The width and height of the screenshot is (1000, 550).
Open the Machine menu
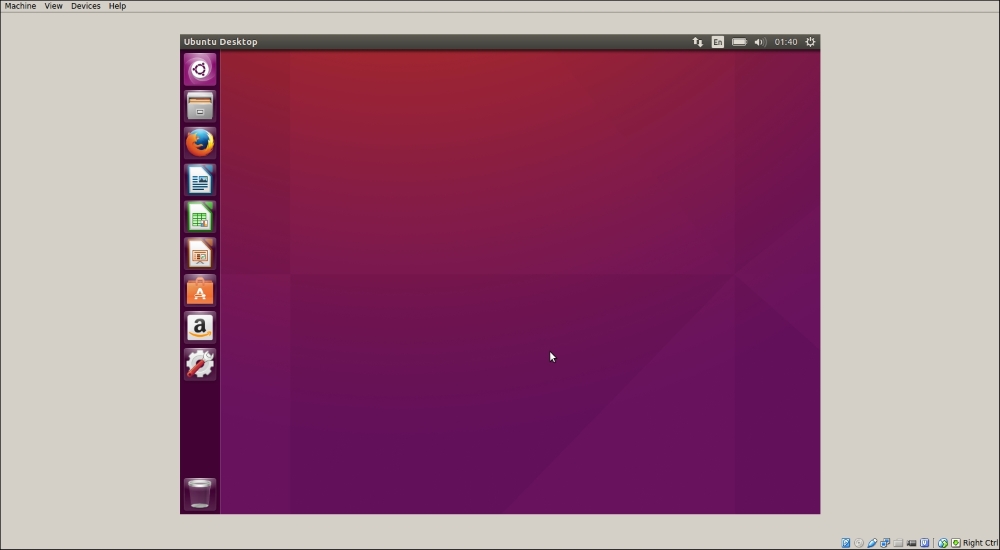tap(20, 6)
